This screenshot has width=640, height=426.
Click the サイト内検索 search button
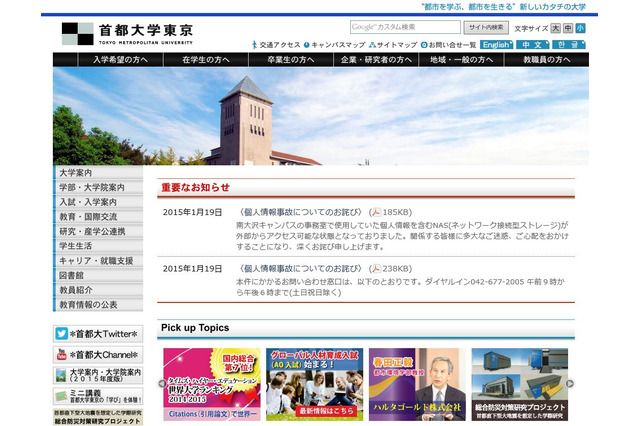486,27
